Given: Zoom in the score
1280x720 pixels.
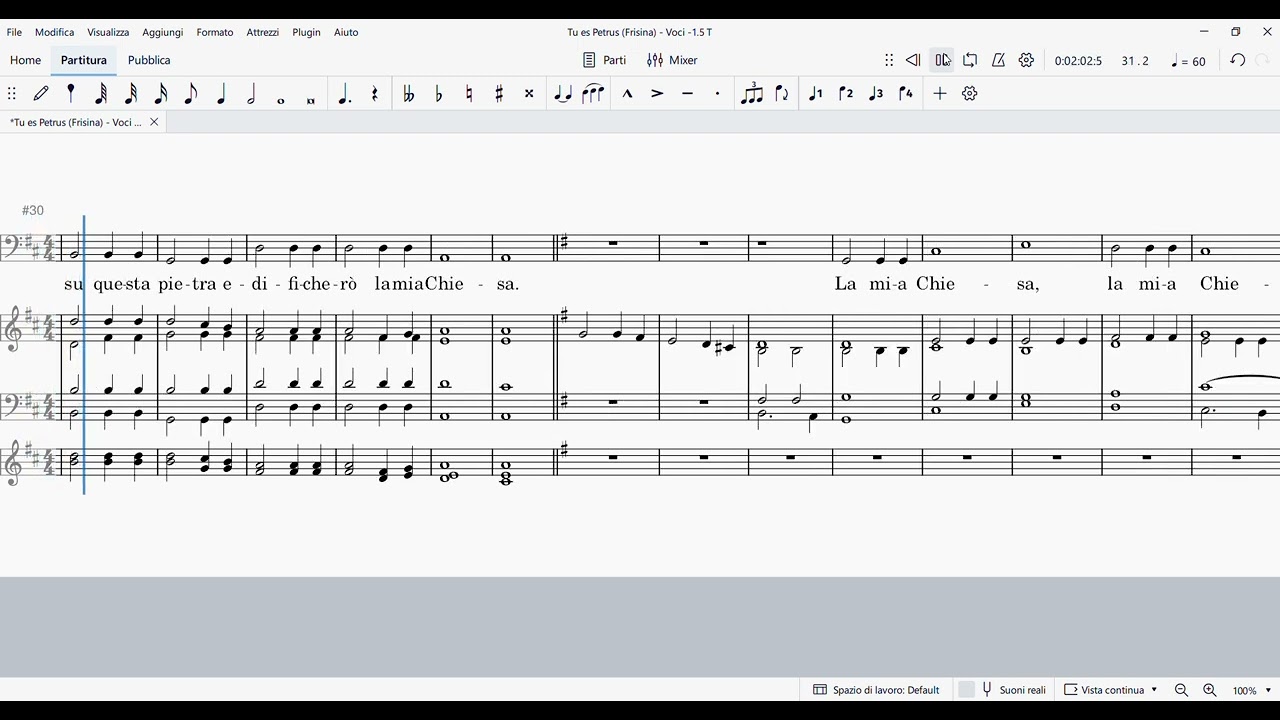Looking at the screenshot, I should 1209,690.
